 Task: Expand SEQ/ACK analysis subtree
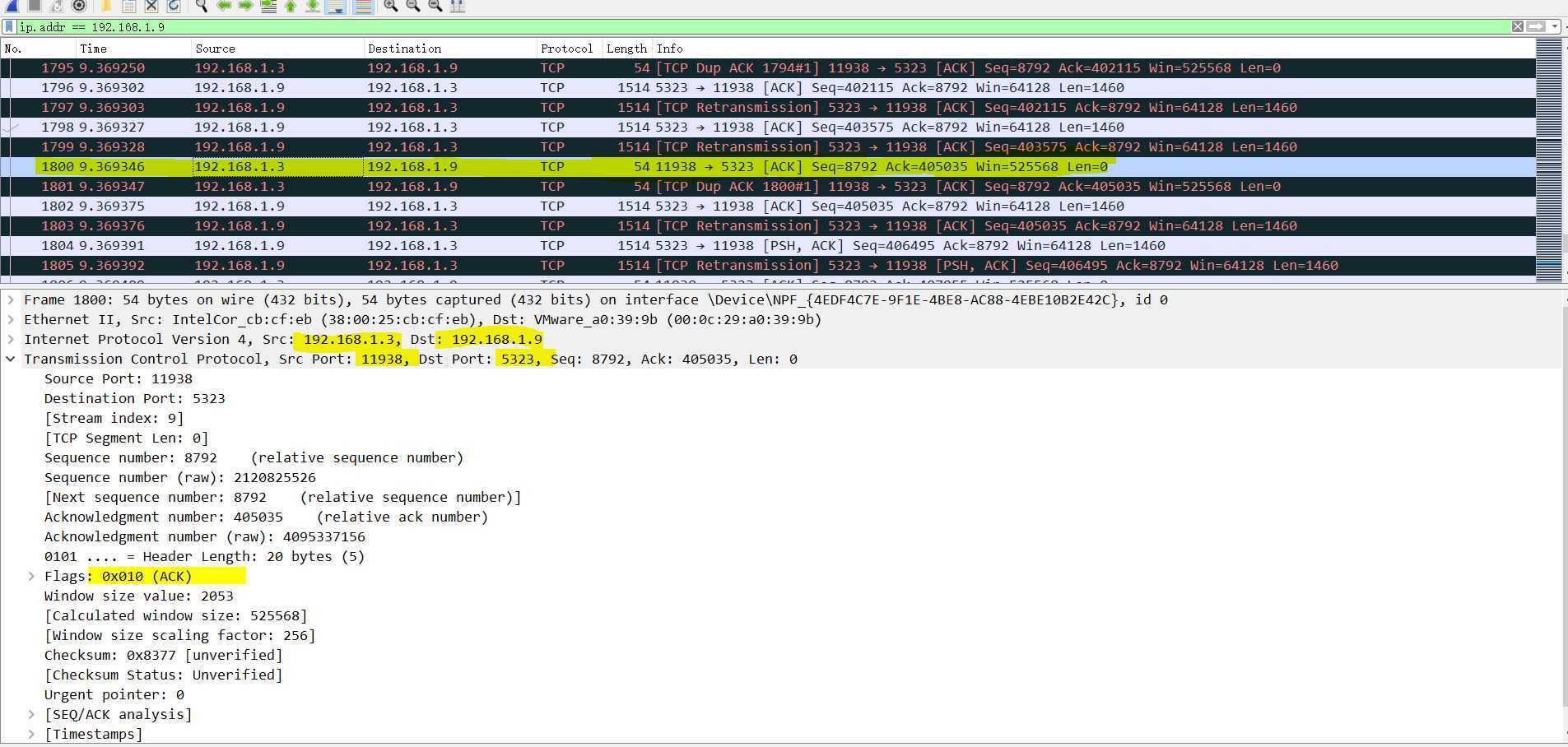point(31,714)
